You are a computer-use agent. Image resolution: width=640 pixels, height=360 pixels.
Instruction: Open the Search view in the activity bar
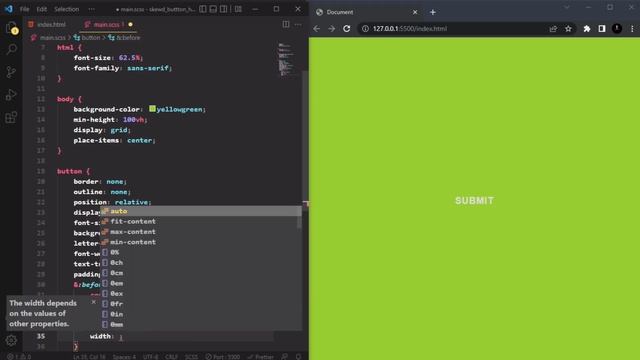(x=11, y=50)
